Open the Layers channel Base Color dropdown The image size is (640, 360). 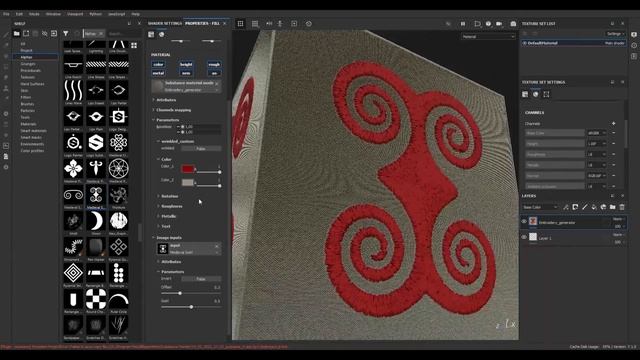coord(540,207)
